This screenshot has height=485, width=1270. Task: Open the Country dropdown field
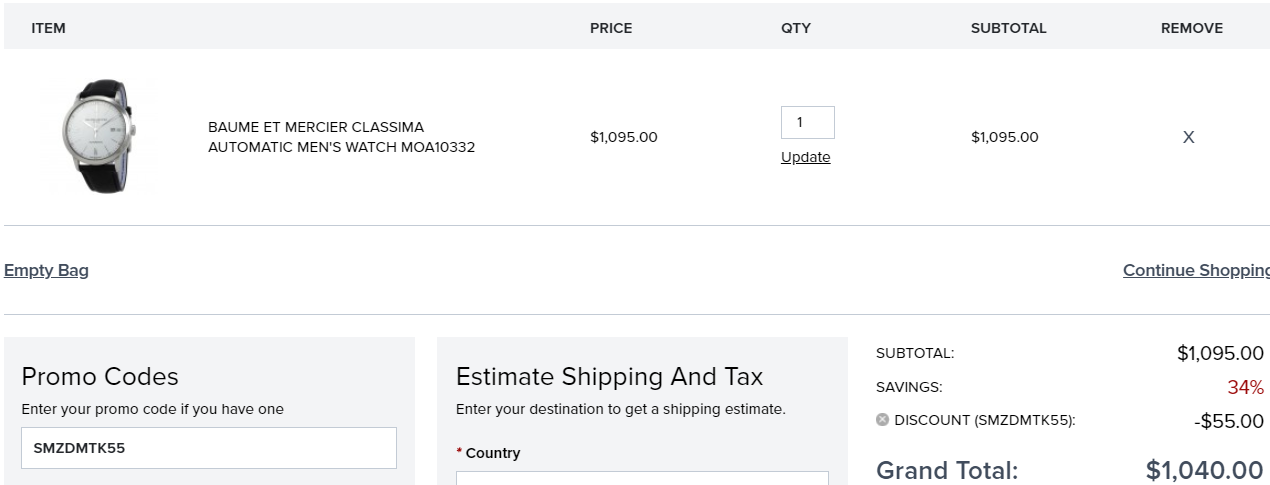(x=642, y=478)
